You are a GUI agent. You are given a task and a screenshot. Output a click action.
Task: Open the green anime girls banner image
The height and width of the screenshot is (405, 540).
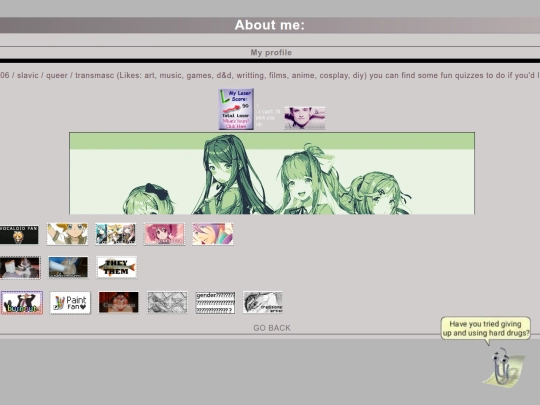click(272, 173)
